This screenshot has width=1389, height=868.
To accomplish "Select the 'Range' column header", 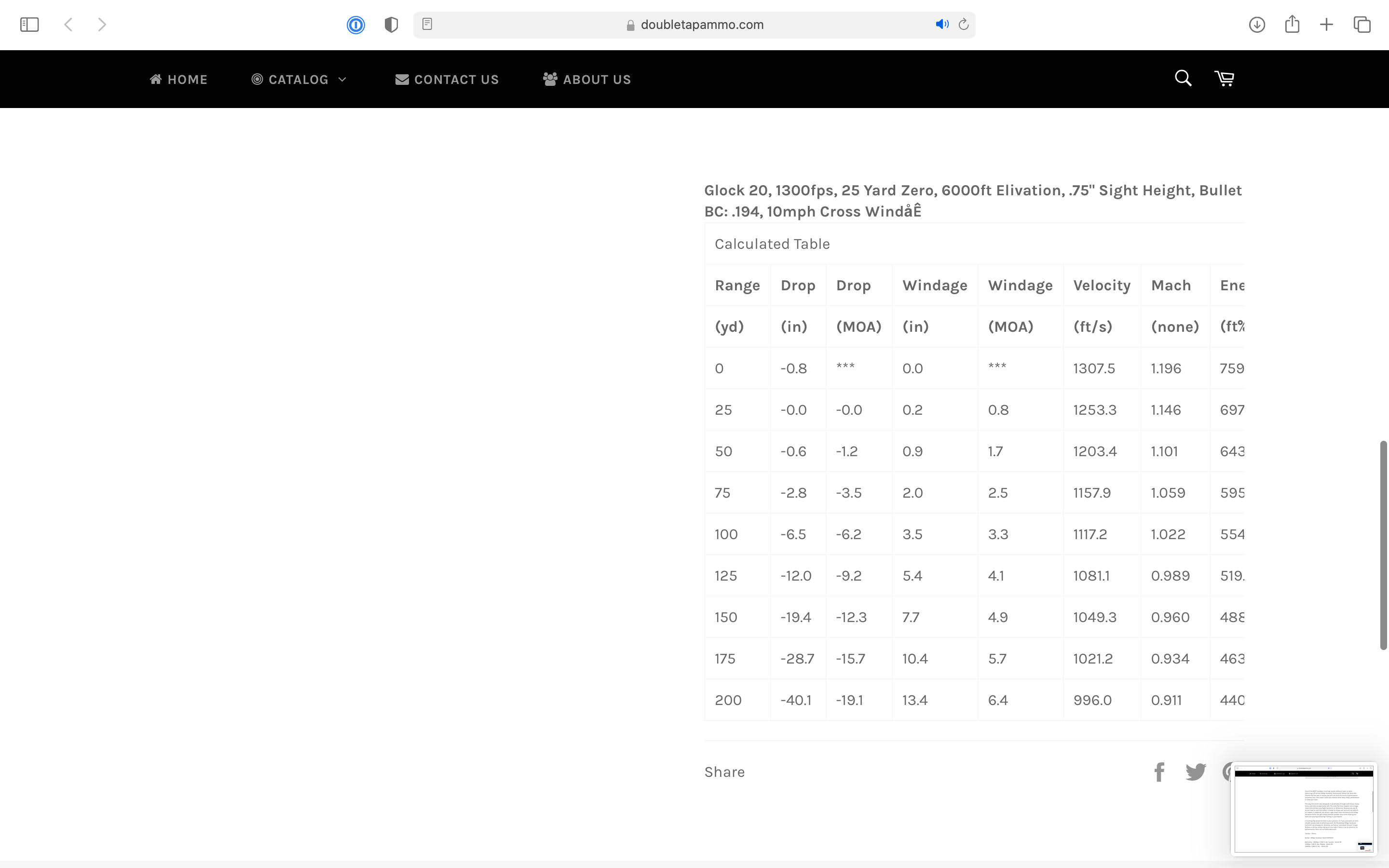I will (737, 285).
